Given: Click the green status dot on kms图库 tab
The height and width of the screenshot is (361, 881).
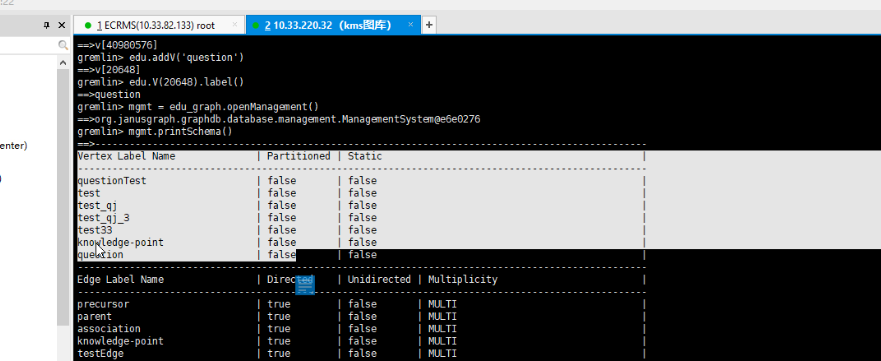Looking at the screenshot, I should [x=256, y=25].
